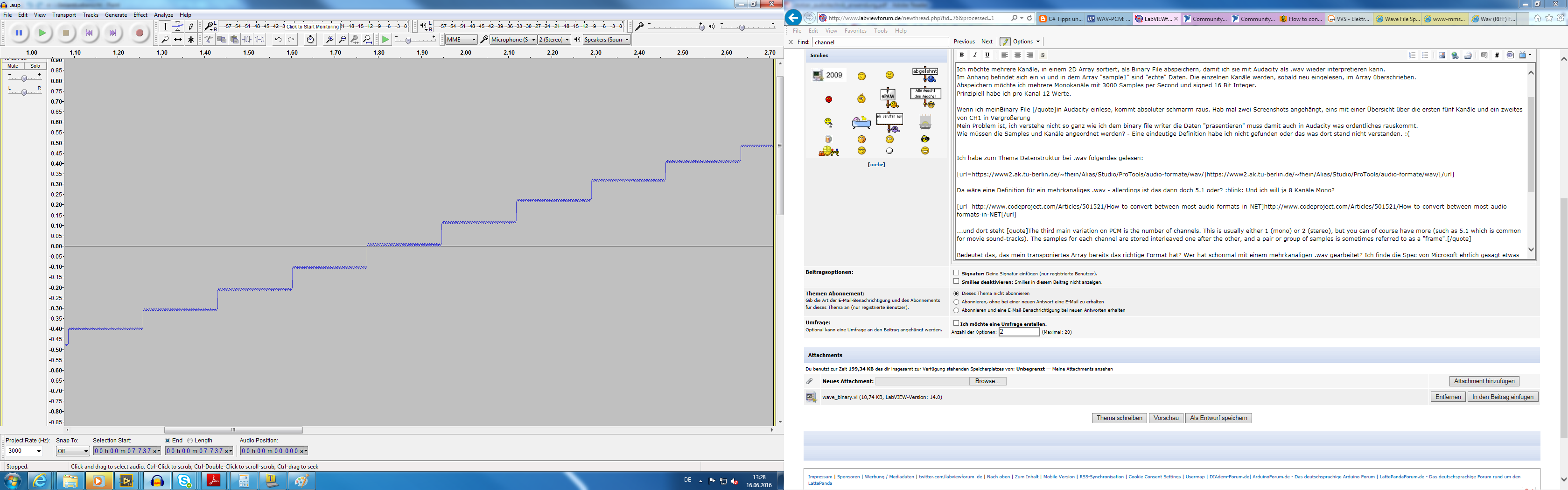The image size is (1568, 490).
Task: Mute the audio track
Action: (x=13, y=66)
